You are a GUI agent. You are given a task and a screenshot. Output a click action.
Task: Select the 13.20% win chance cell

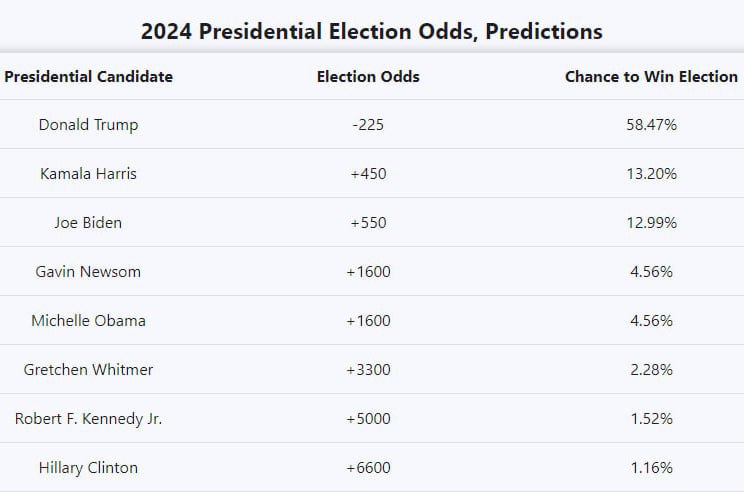tap(649, 174)
